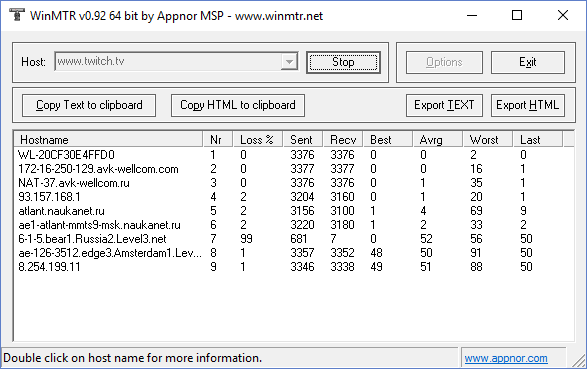Copy Text to clipboard
Screen dimensions: 587x369
(89, 105)
